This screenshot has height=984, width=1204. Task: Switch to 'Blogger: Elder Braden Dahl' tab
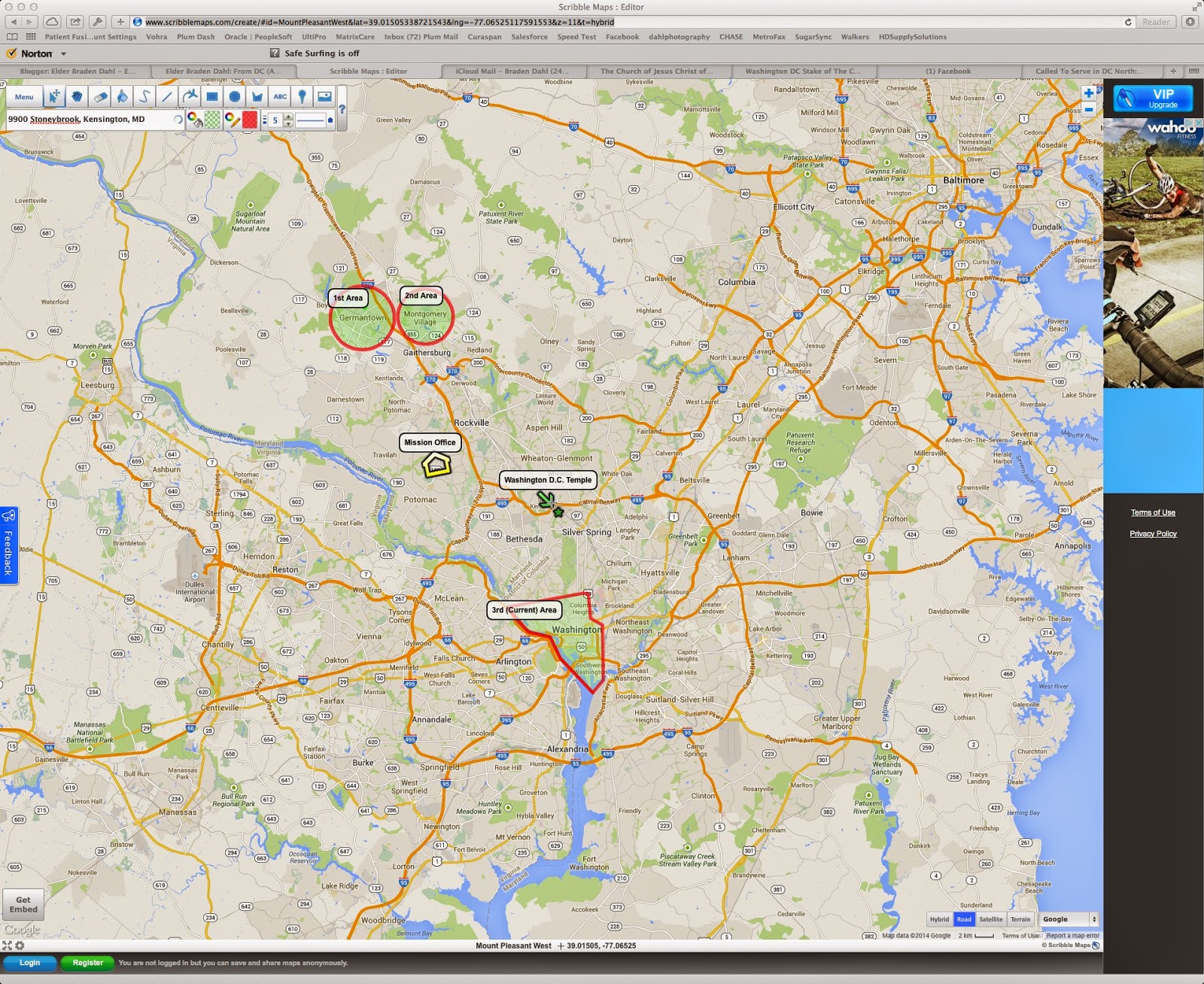point(78,71)
